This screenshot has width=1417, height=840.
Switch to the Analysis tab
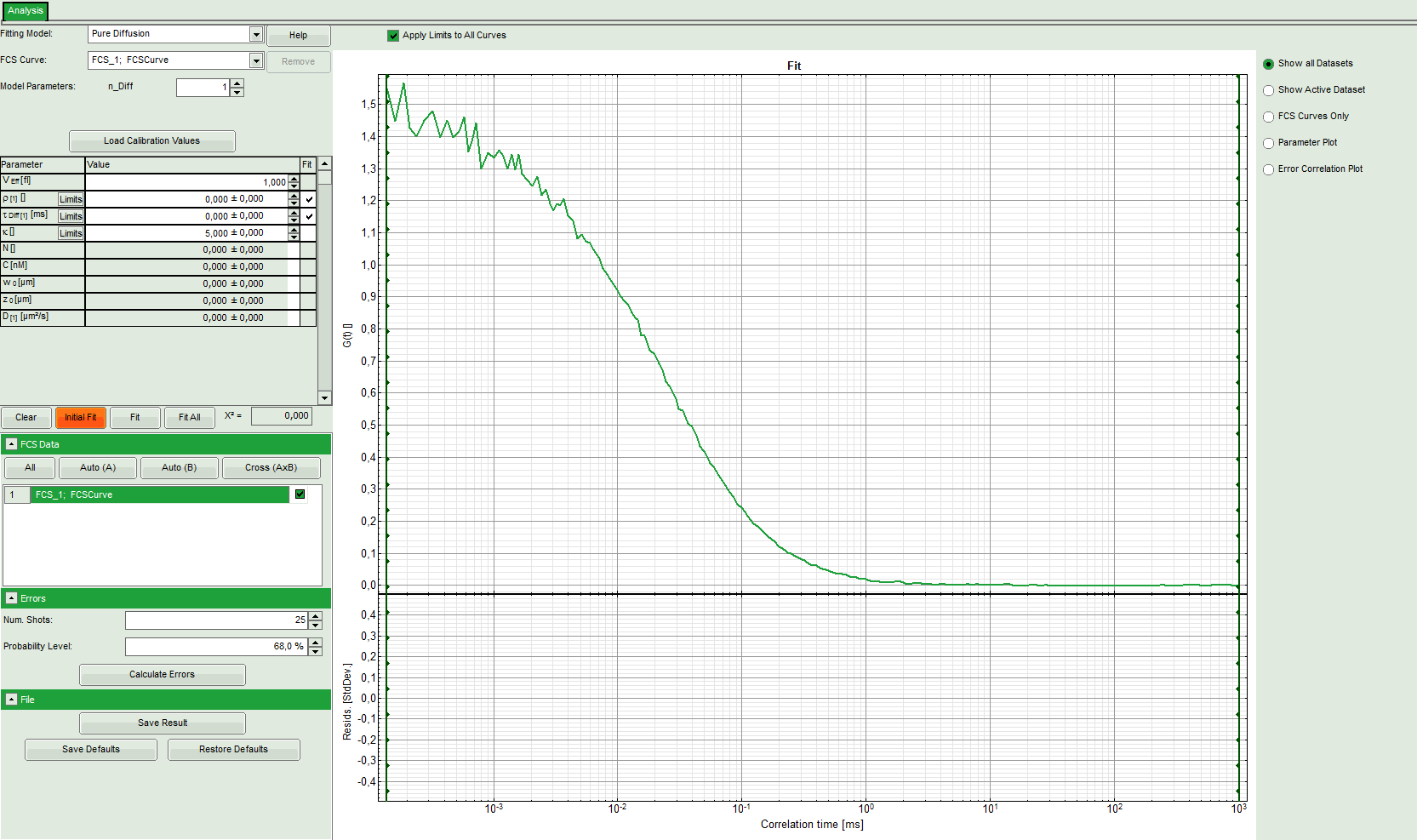pyautogui.click(x=26, y=11)
